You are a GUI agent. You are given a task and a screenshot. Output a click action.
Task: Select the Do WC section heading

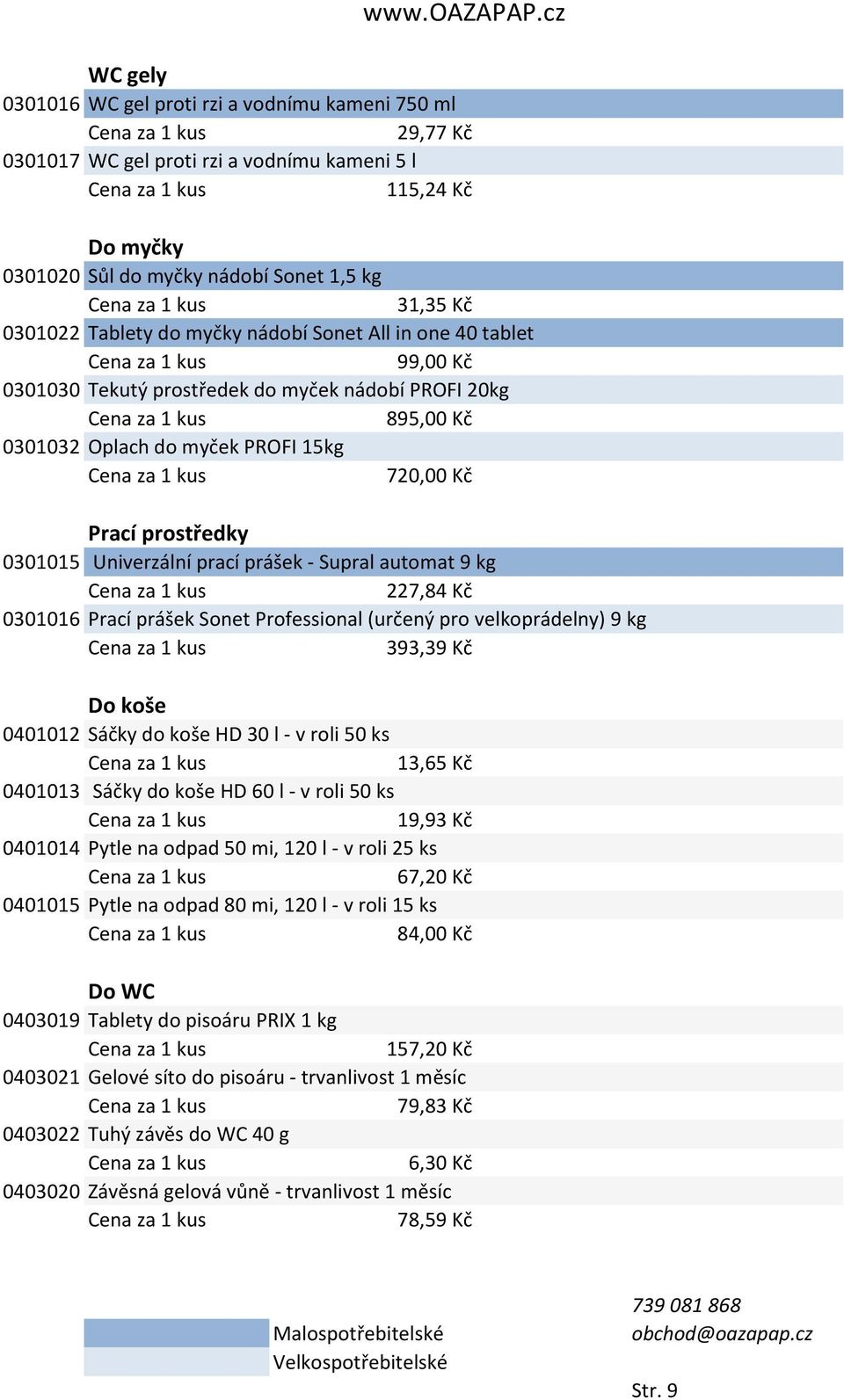tap(121, 991)
